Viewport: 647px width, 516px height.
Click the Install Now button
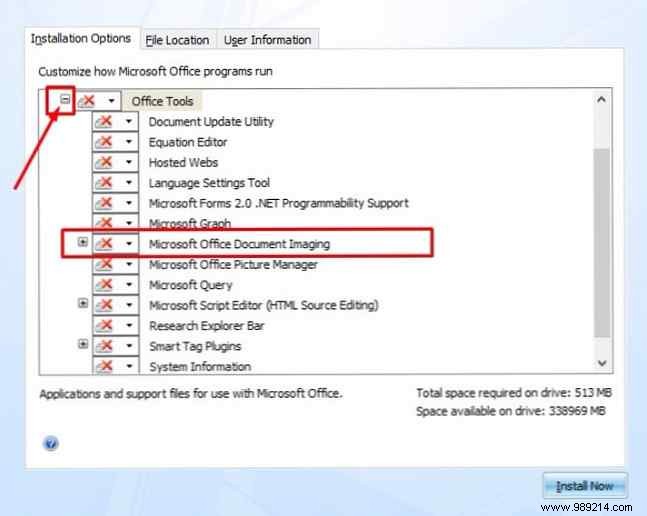585,486
